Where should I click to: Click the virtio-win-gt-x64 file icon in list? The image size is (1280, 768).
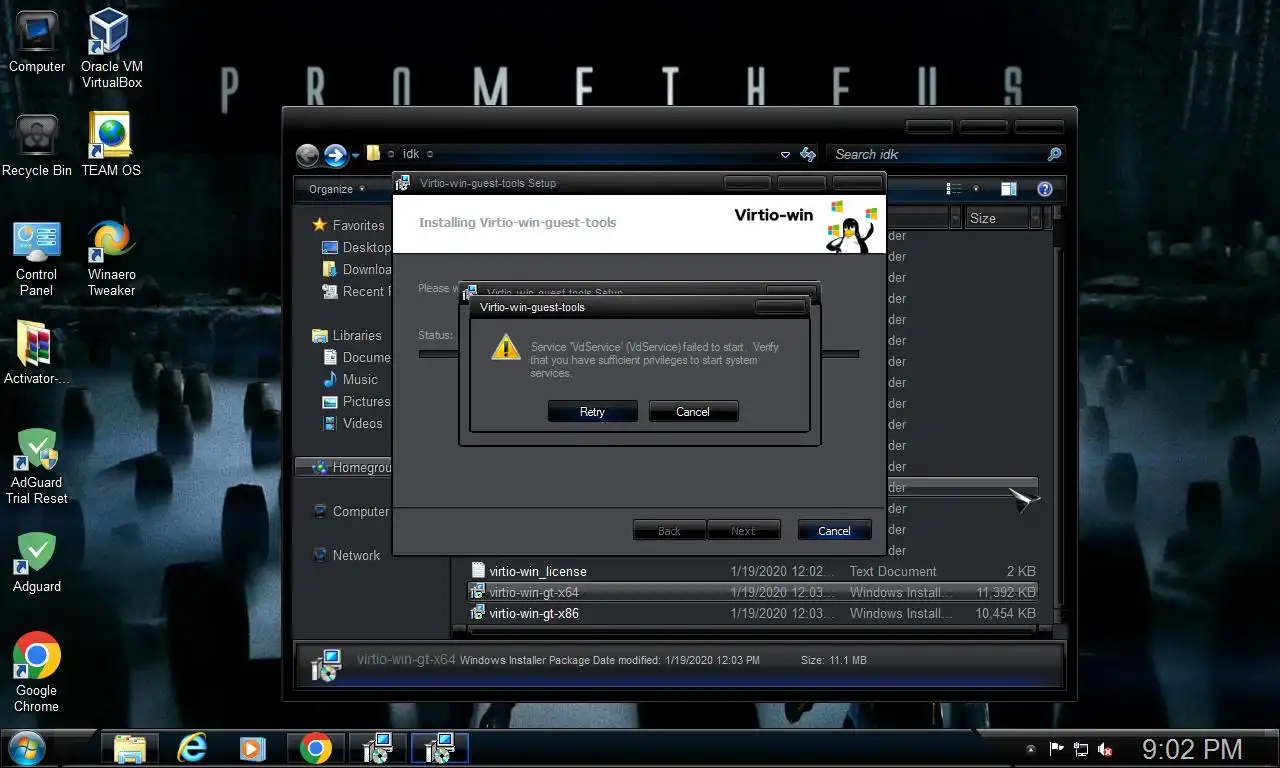pyautogui.click(x=478, y=592)
